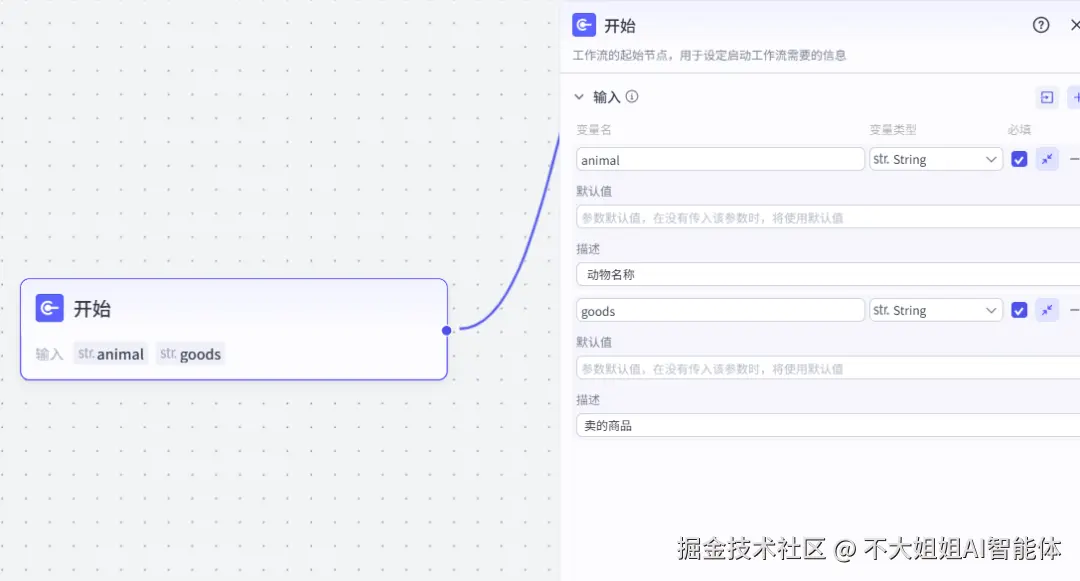
Task: Click default value field under animal
Action: pos(828,218)
